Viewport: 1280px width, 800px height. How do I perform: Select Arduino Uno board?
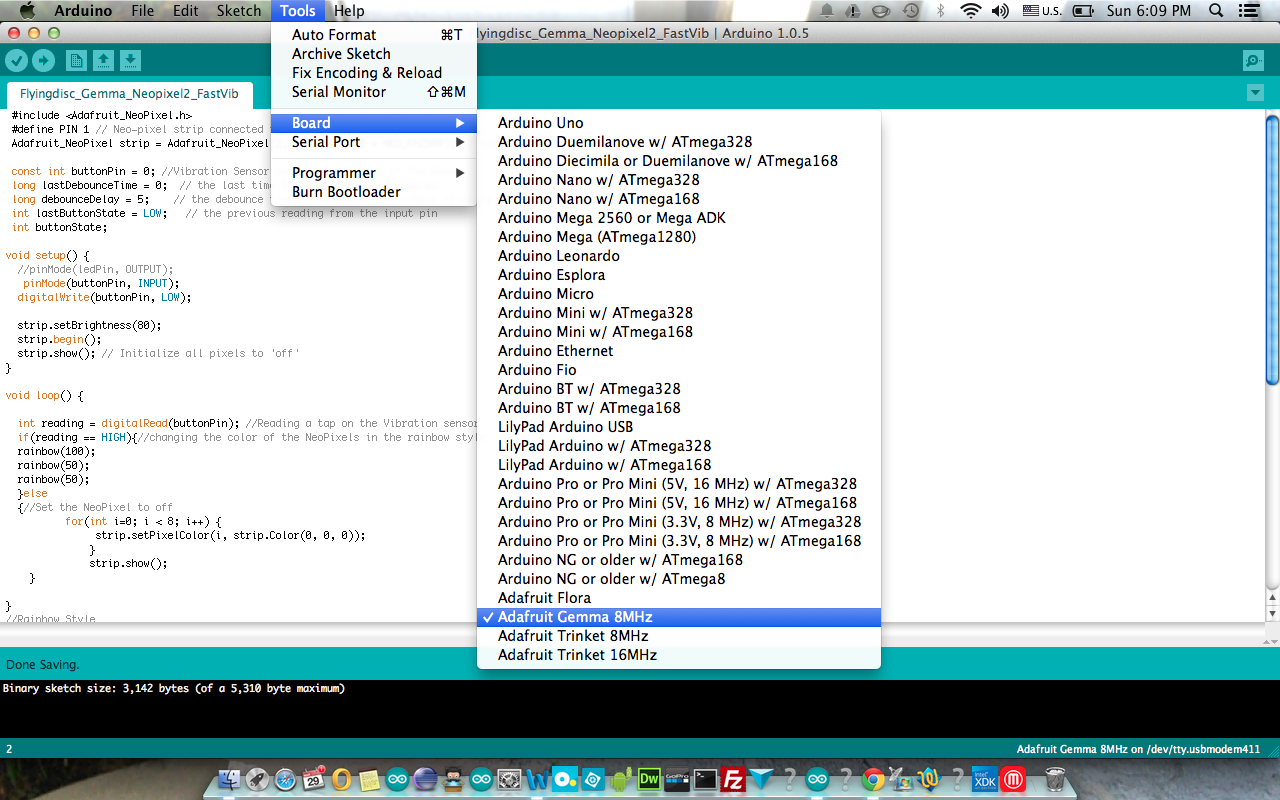point(679,123)
